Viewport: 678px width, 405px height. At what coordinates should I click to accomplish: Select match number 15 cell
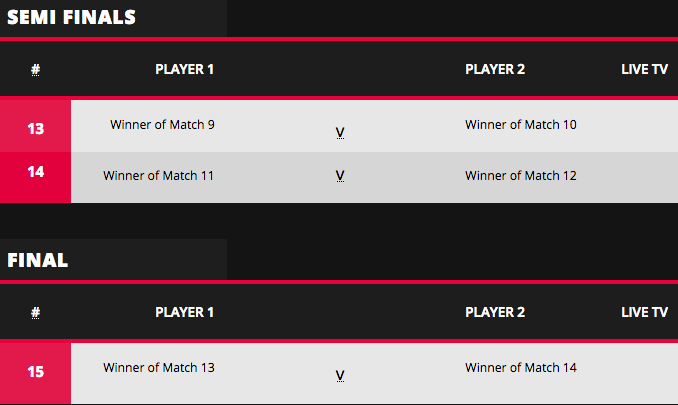pyautogui.click(x=36, y=372)
